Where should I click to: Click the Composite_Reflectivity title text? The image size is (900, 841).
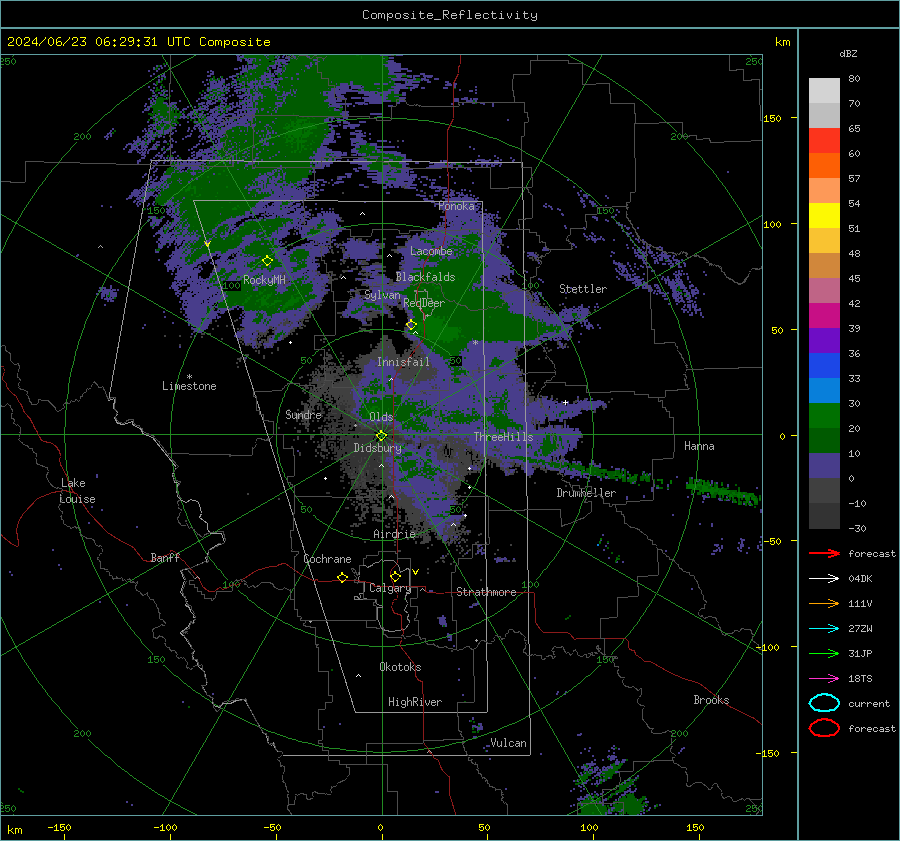(450, 15)
